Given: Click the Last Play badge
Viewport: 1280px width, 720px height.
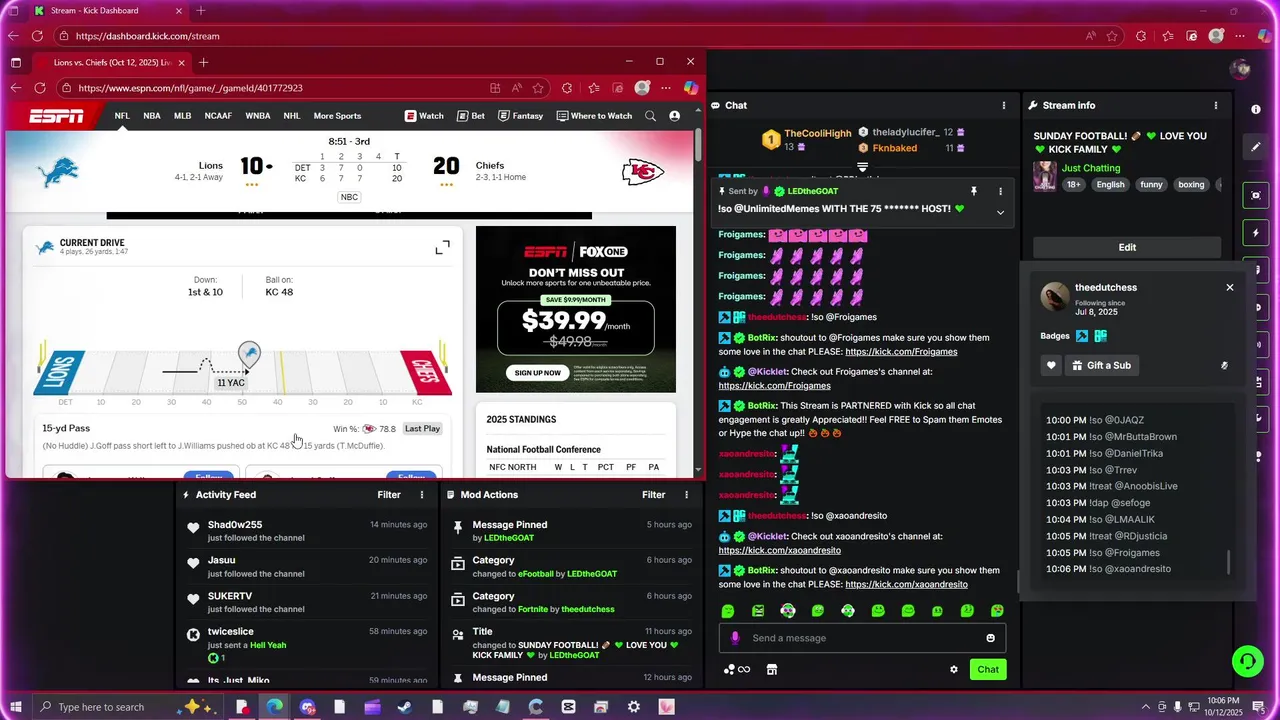Looking at the screenshot, I should (422, 428).
